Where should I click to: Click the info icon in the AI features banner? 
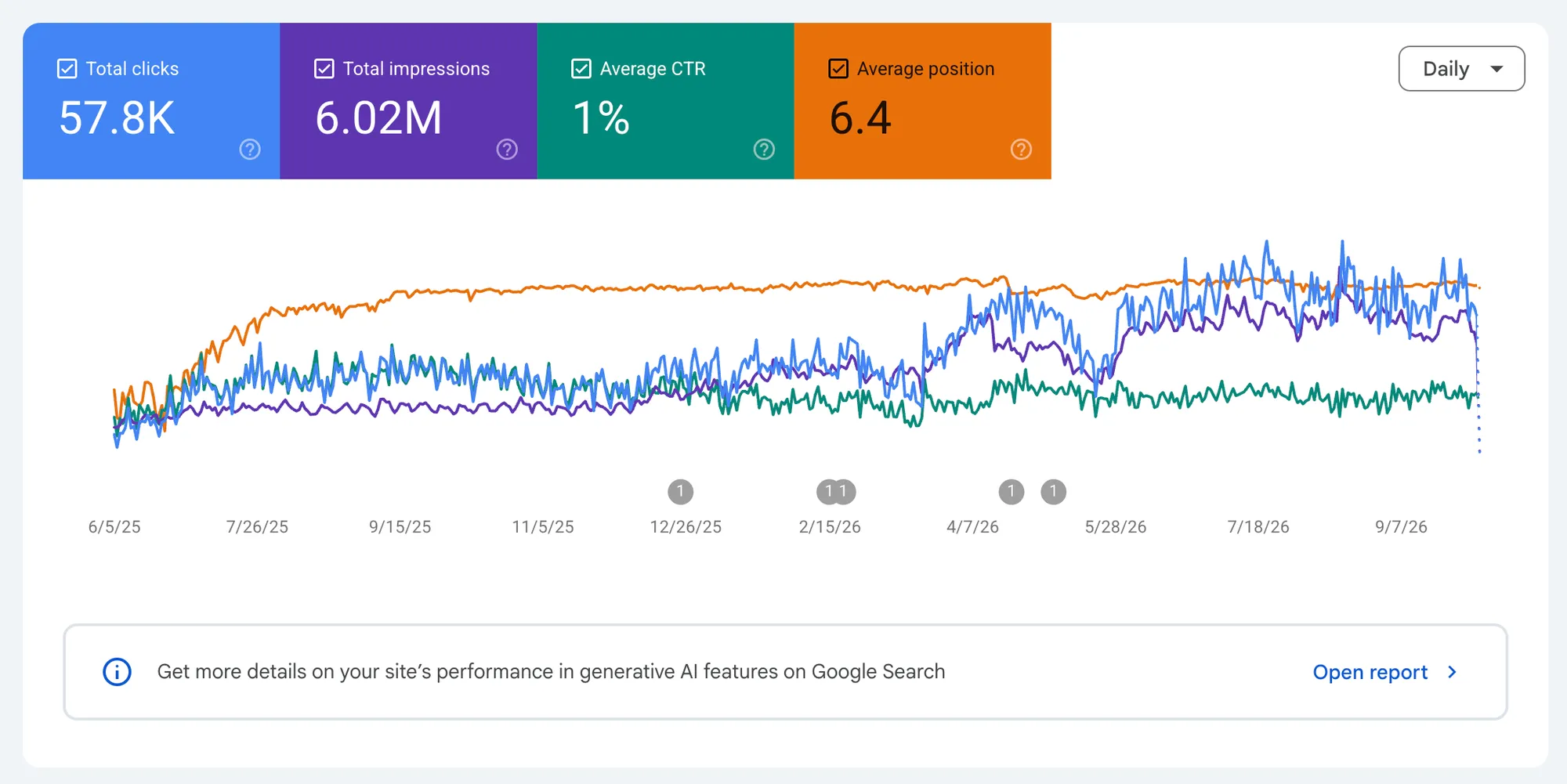[x=118, y=672]
